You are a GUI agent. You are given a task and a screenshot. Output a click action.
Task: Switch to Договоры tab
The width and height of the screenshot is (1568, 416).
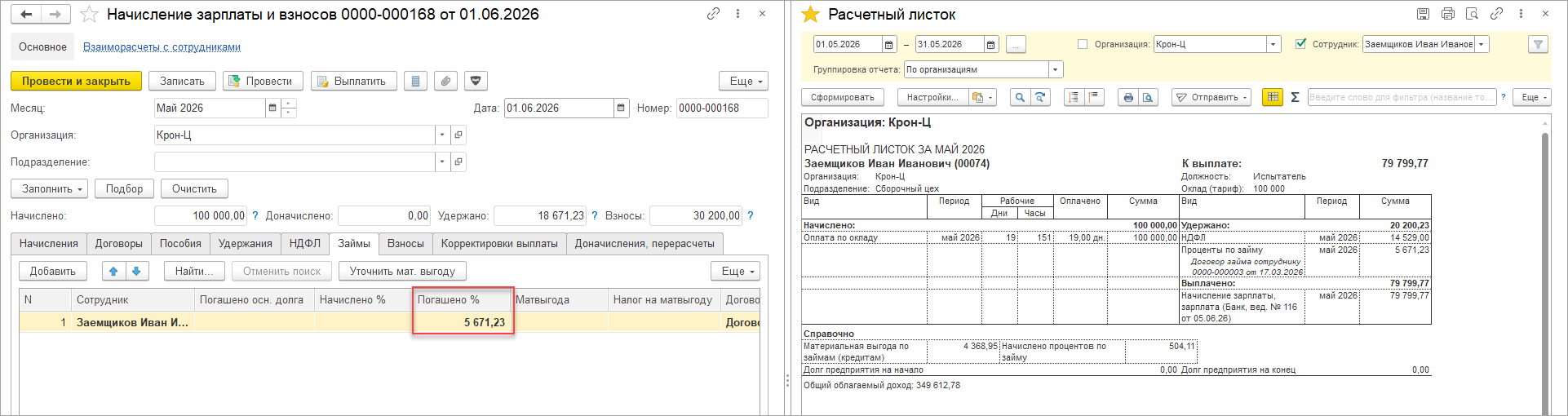pyautogui.click(x=118, y=243)
